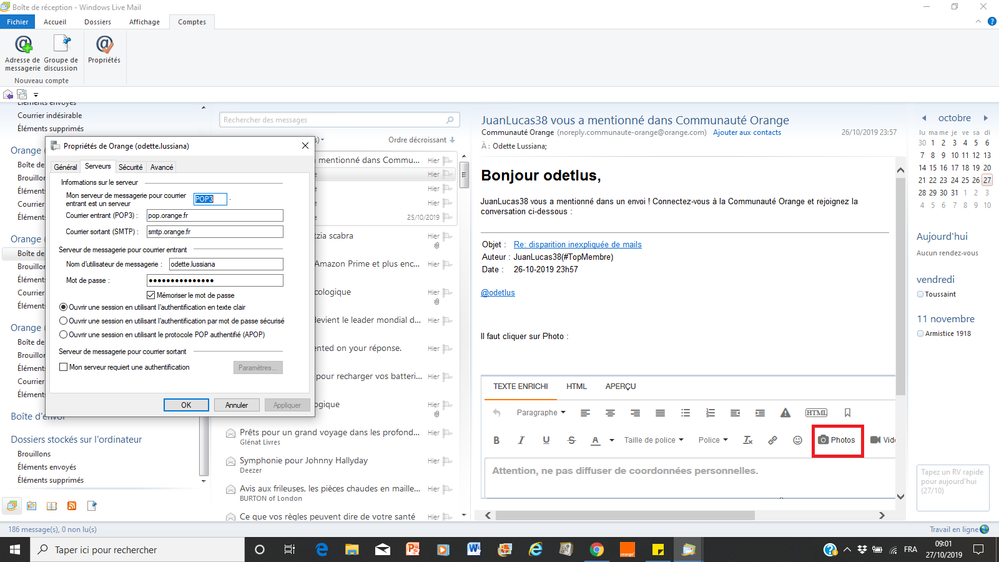
Task: Click the HTML code icon in editor
Action: 816,413
